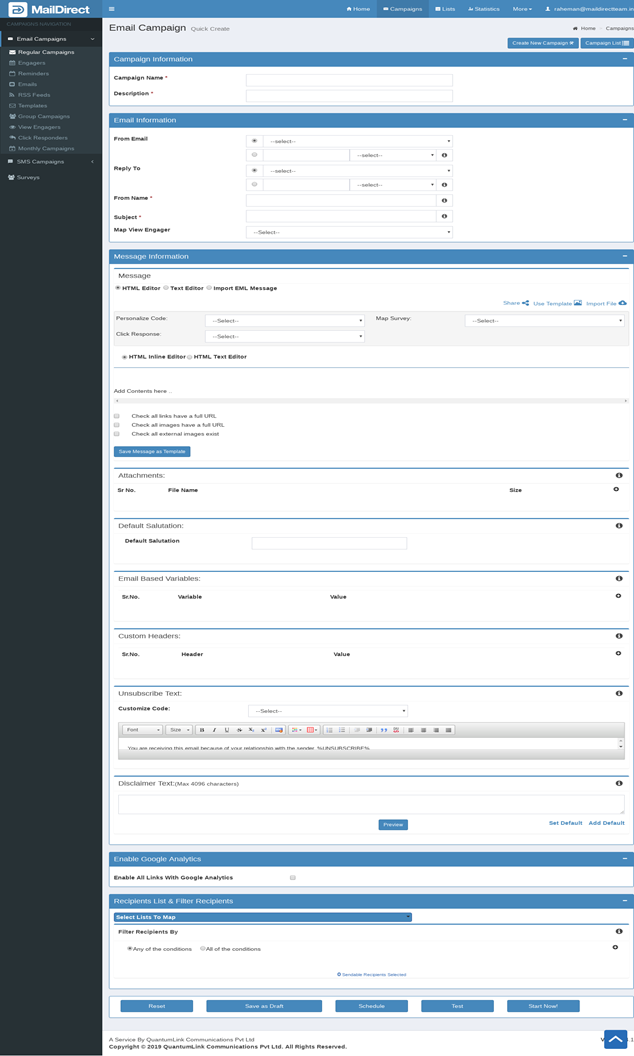Image resolution: width=634 pixels, height=1056 pixels.
Task: Click the Attachments section info icon
Action: [619, 476]
